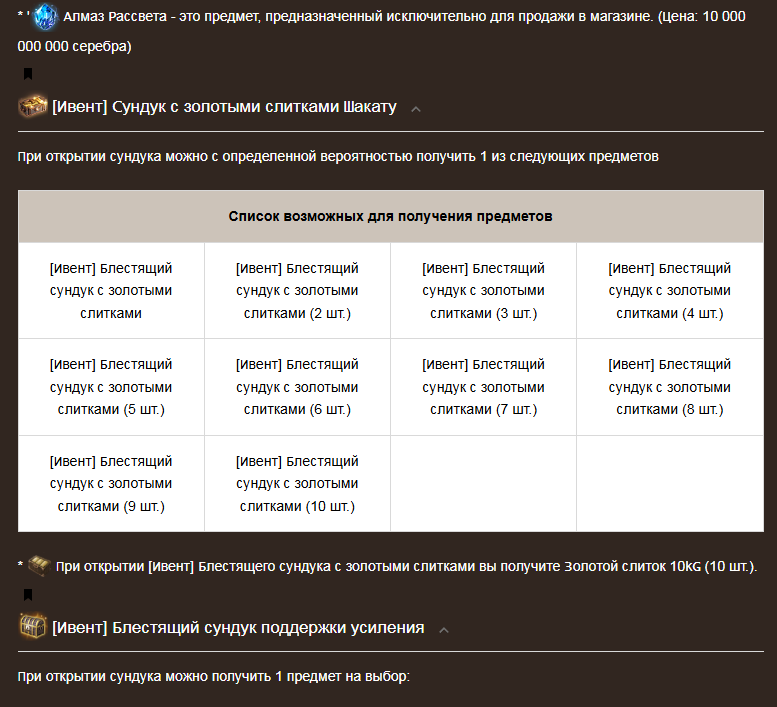Click cell Блестящий сундук с золотыми слитками (9 шт.)

click(x=111, y=484)
